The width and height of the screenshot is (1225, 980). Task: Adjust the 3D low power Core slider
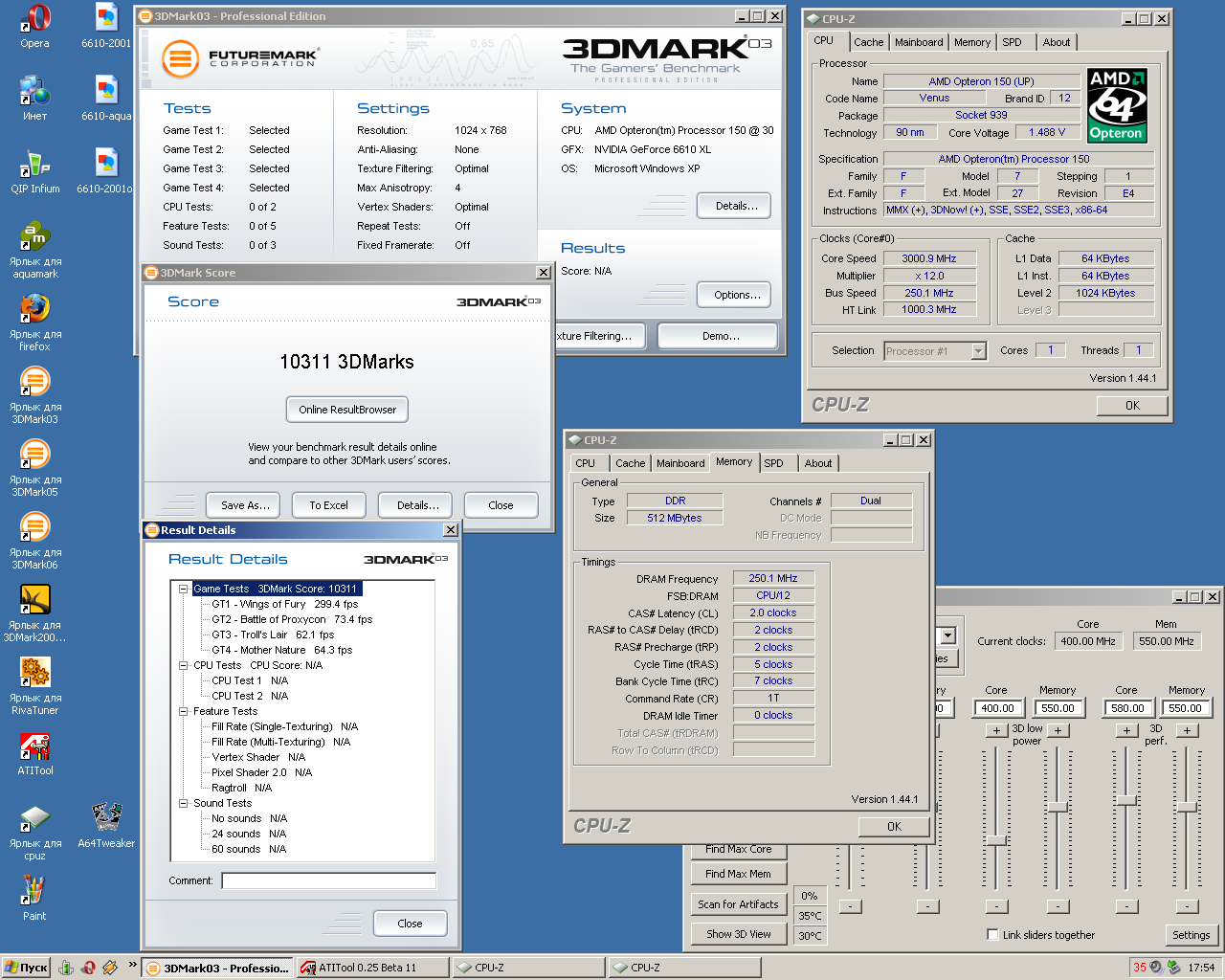coord(996,839)
